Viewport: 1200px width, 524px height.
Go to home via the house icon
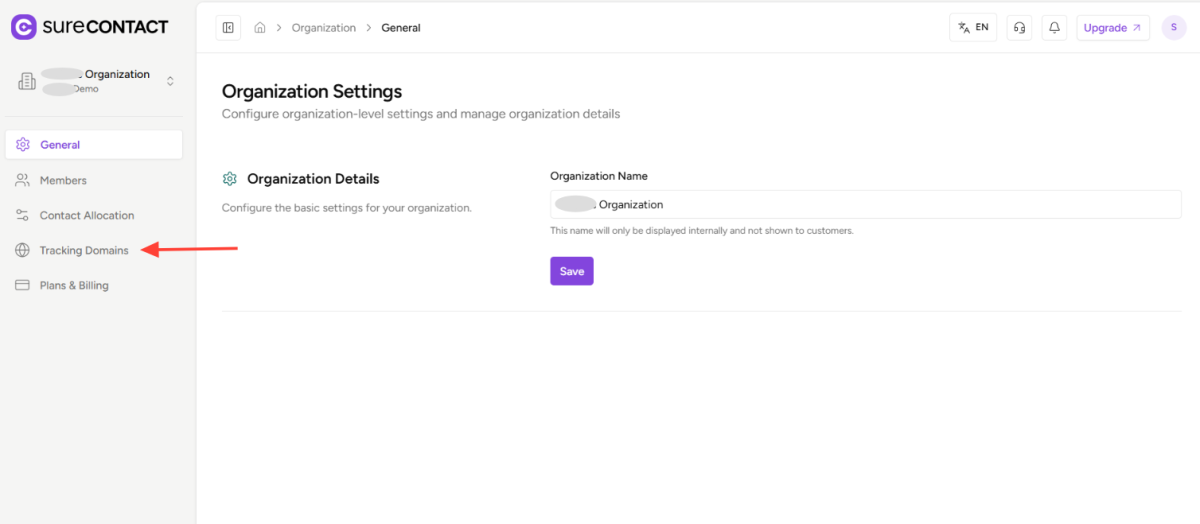[260, 28]
